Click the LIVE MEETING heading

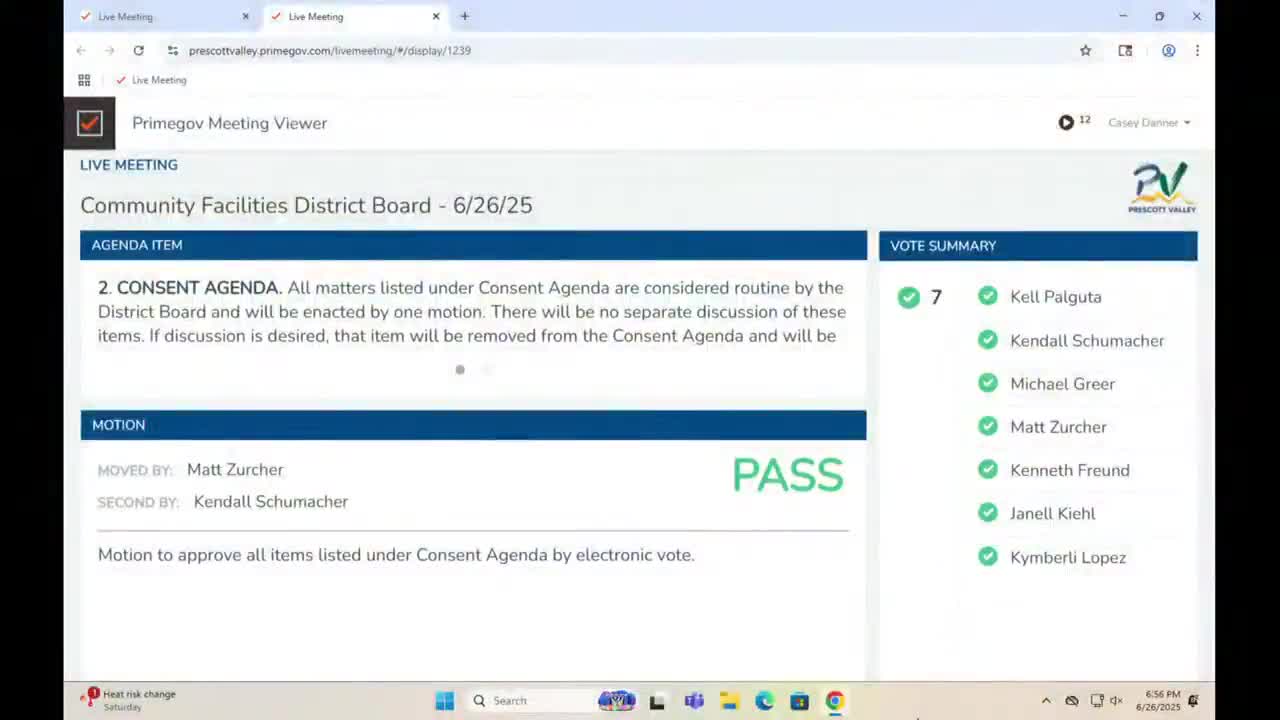129,165
